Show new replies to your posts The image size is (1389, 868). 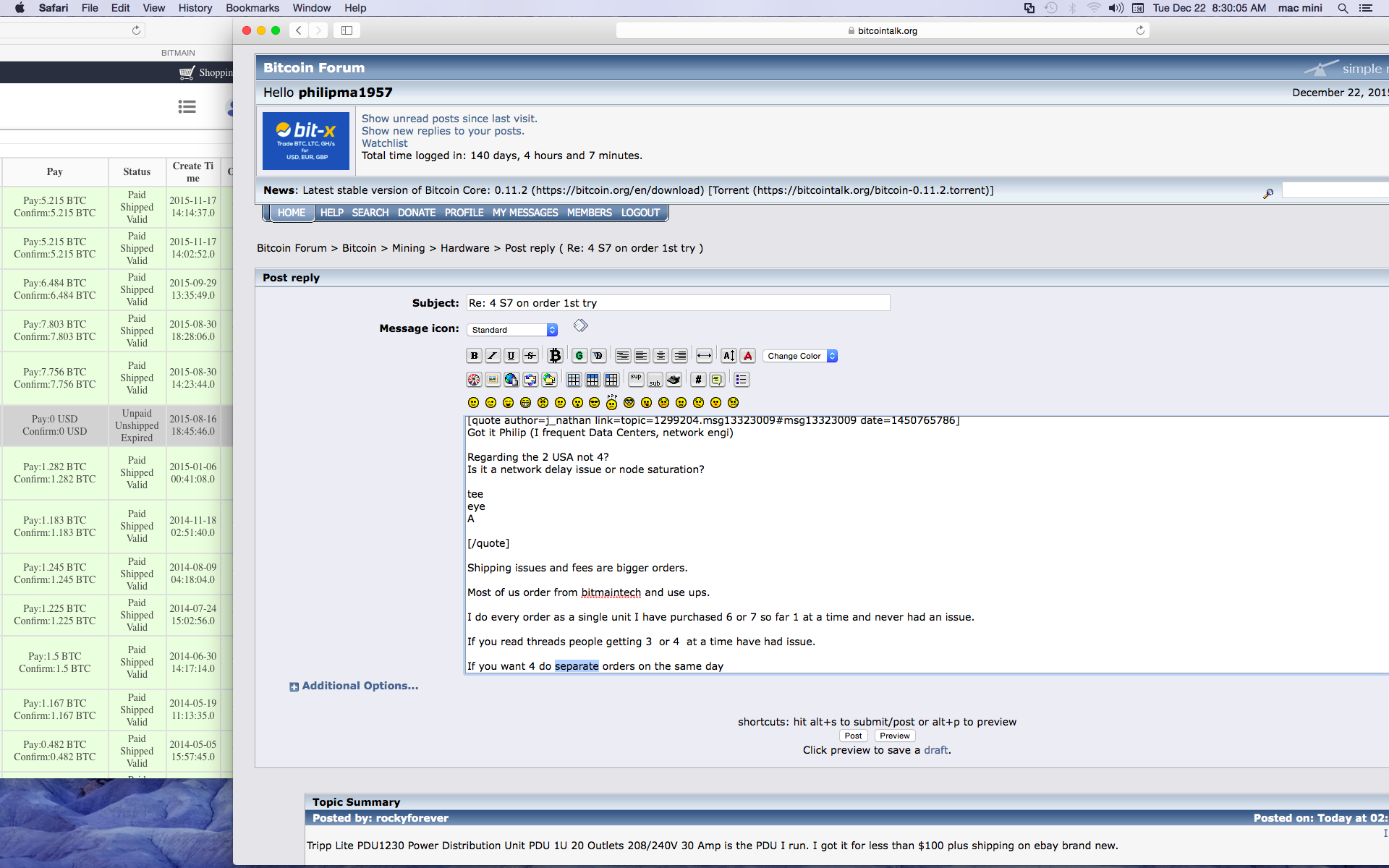[443, 131]
